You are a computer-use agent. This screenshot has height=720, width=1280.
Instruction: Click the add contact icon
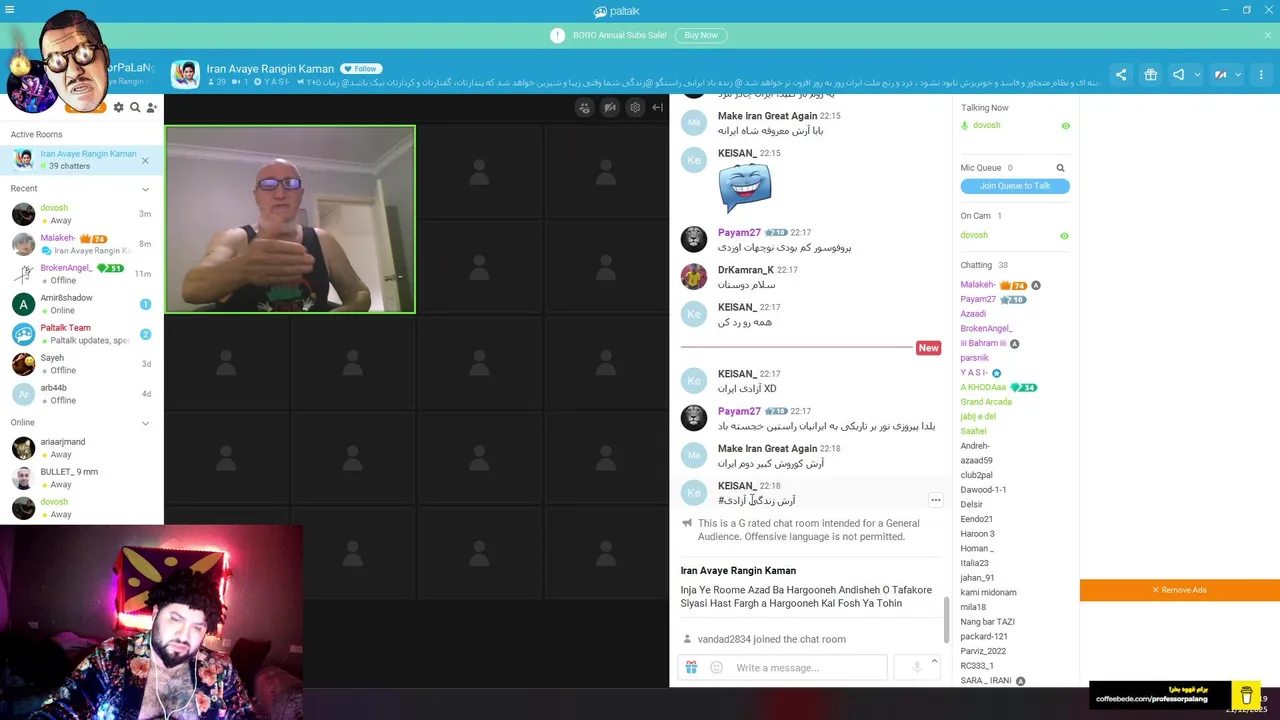click(x=152, y=107)
